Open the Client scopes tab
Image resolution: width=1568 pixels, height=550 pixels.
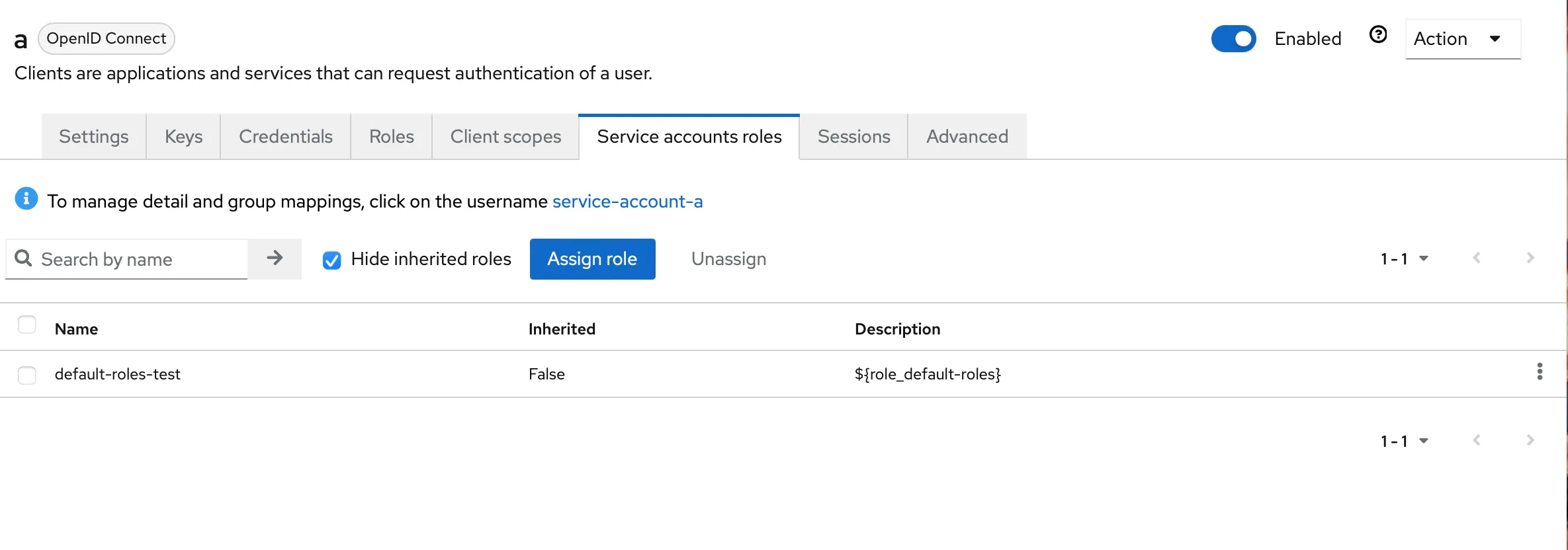point(505,137)
